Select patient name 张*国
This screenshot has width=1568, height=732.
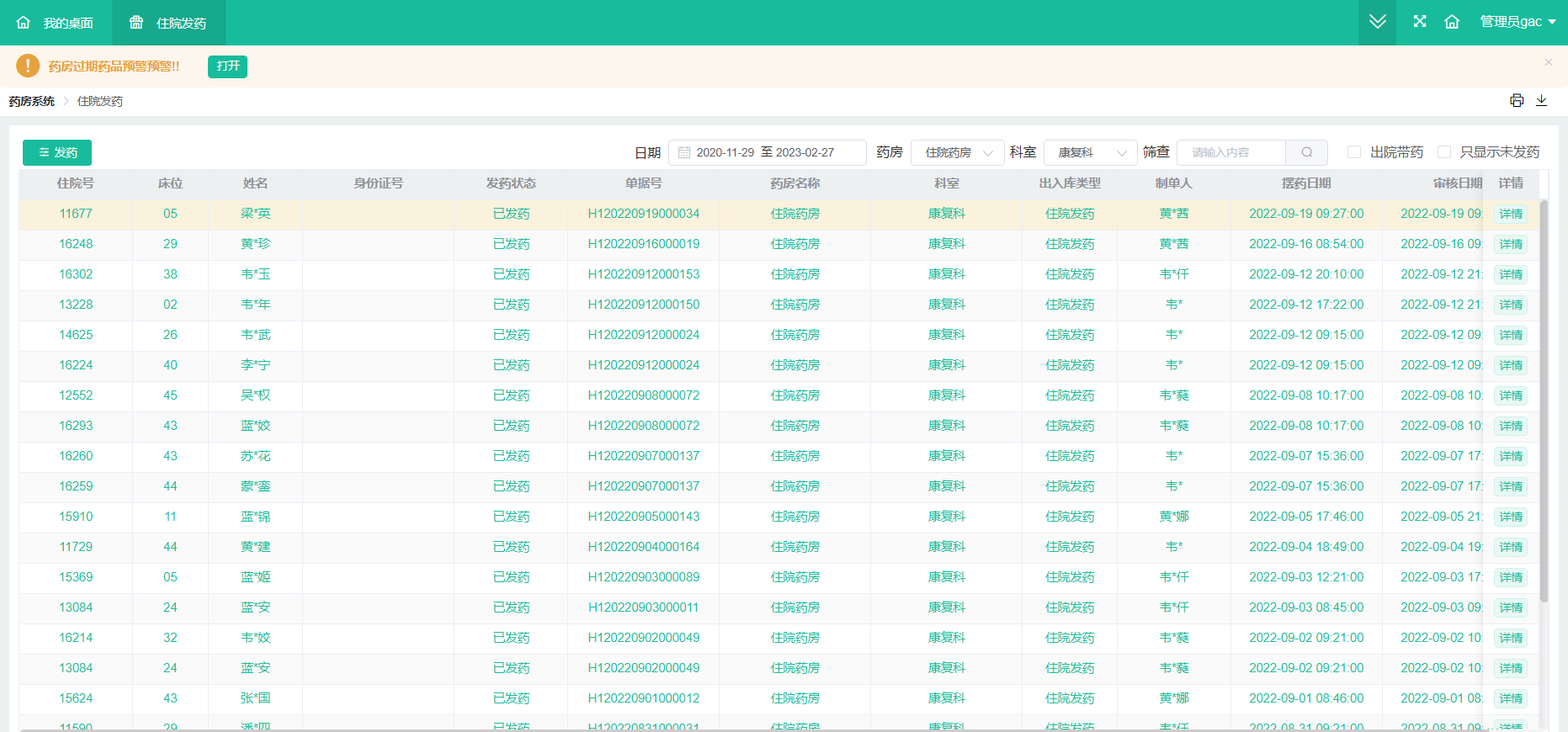pos(256,698)
